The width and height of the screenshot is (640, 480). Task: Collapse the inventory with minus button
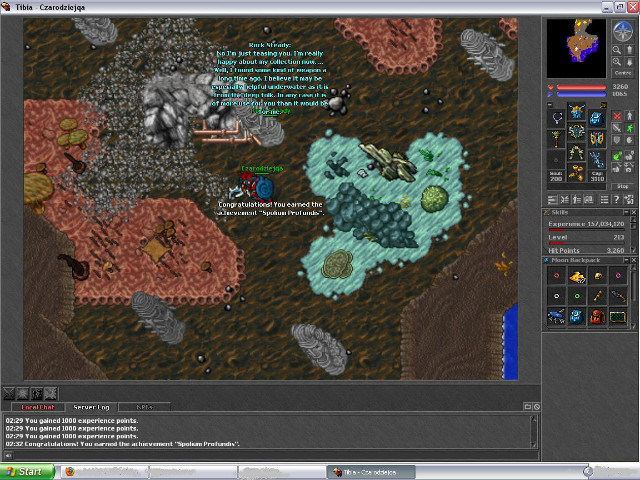[550, 105]
